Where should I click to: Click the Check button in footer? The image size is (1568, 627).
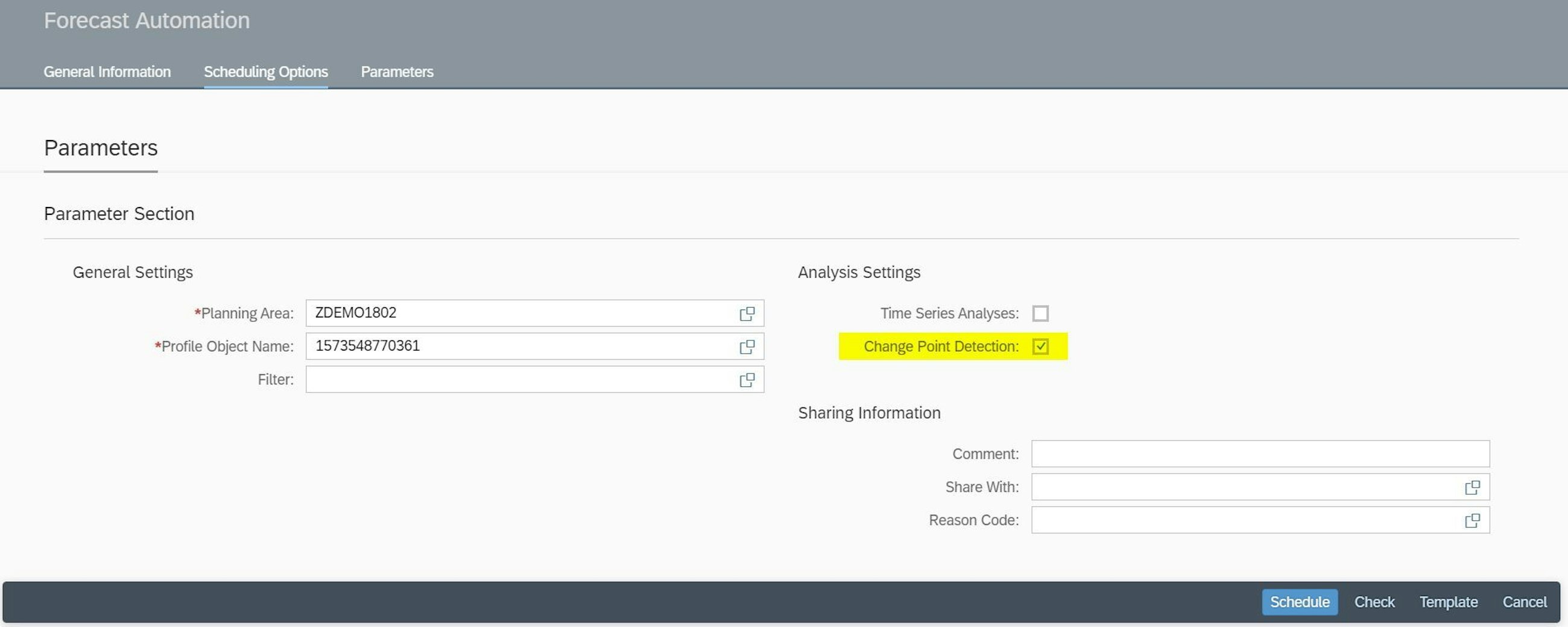[1374, 602]
